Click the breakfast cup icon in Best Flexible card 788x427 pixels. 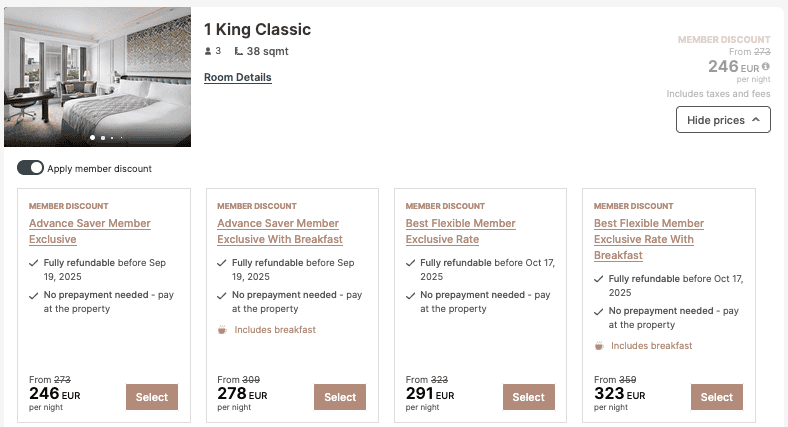click(599, 346)
